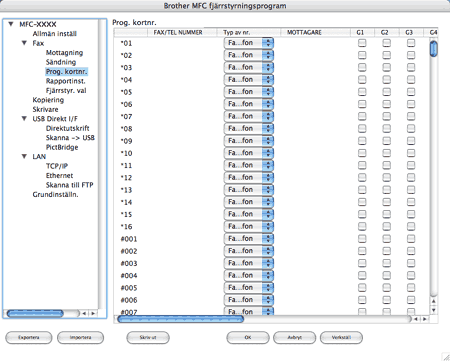Click row label #007
This screenshot has width=450, height=361.
[129, 312]
